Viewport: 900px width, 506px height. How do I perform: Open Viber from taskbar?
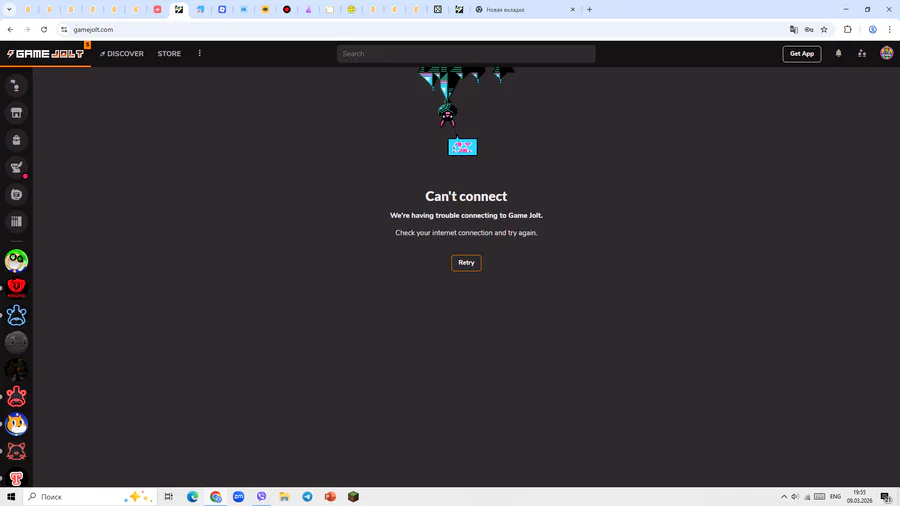(x=261, y=496)
